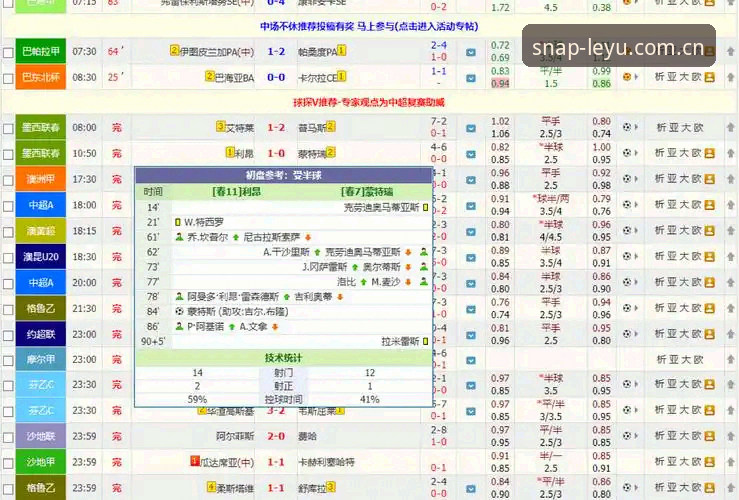Click the 0-0 score of 巴海亚BA match

276,78
